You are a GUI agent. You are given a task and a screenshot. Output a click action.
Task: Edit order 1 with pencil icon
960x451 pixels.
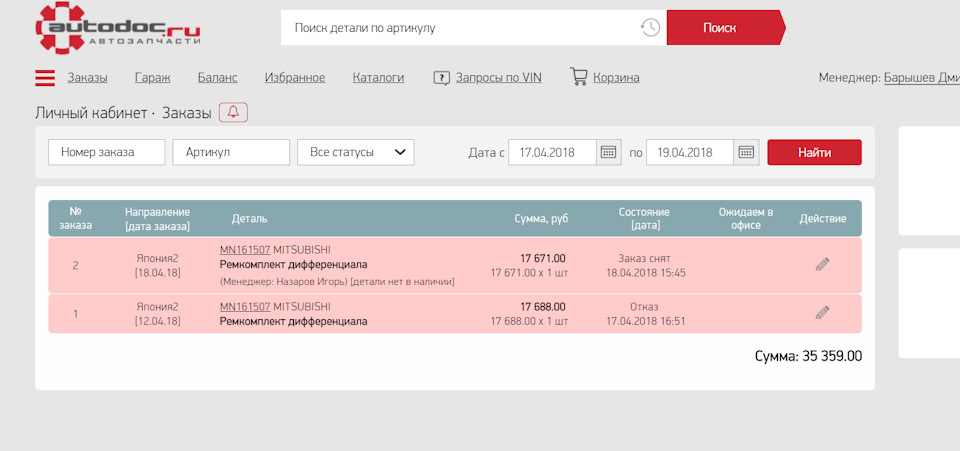[x=822, y=313]
